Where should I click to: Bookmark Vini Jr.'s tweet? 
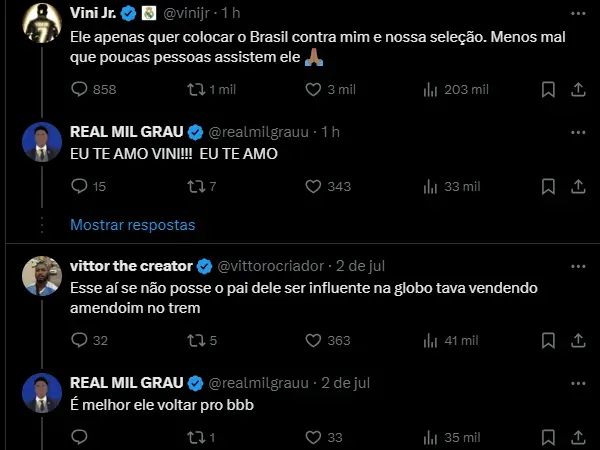(x=547, y=90)
